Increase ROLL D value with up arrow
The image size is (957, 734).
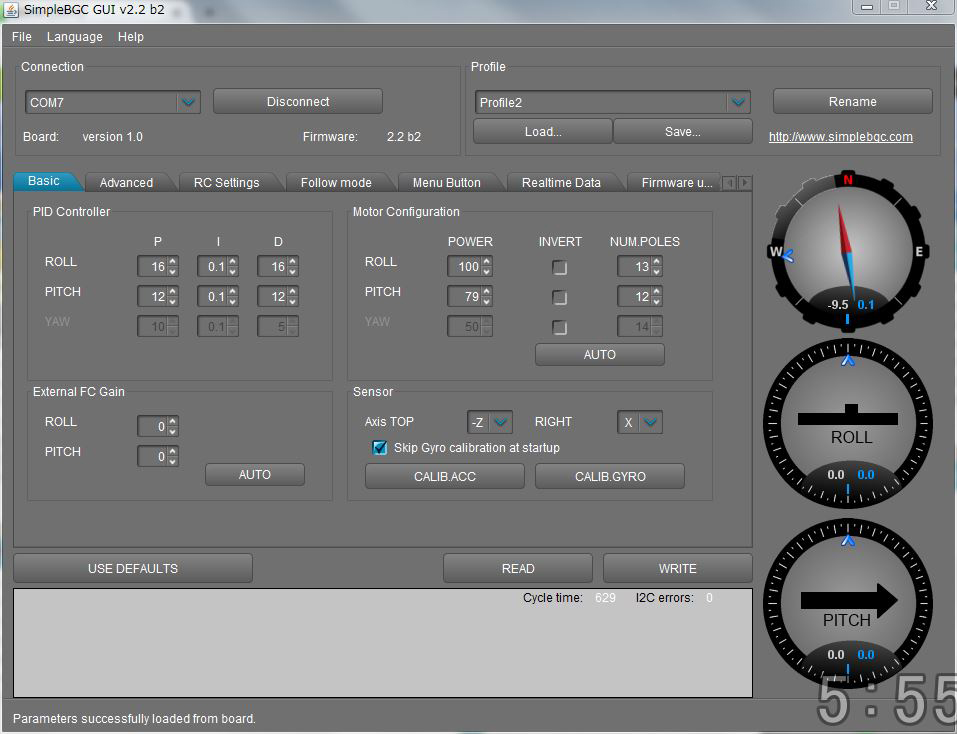[292, 262]
